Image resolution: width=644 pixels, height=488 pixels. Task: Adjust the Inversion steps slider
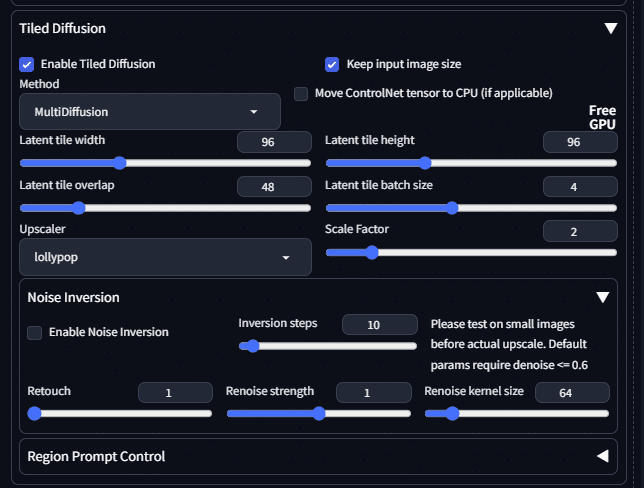point(328,346)
